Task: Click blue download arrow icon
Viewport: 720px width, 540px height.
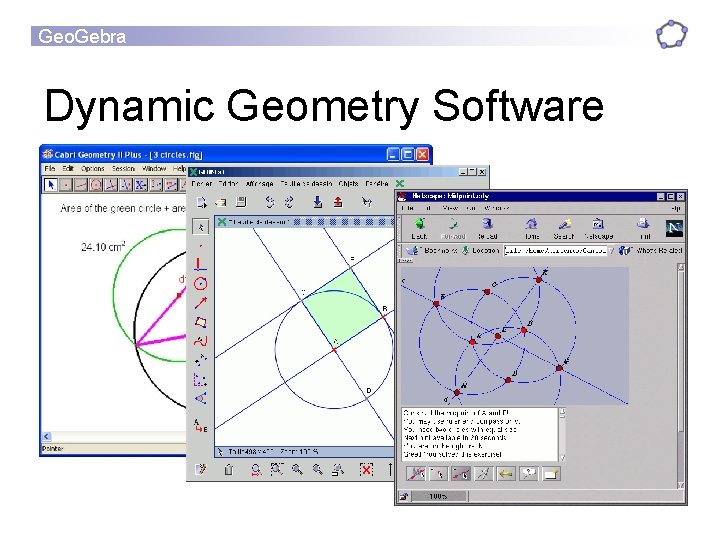Action: tap(317, 202)
